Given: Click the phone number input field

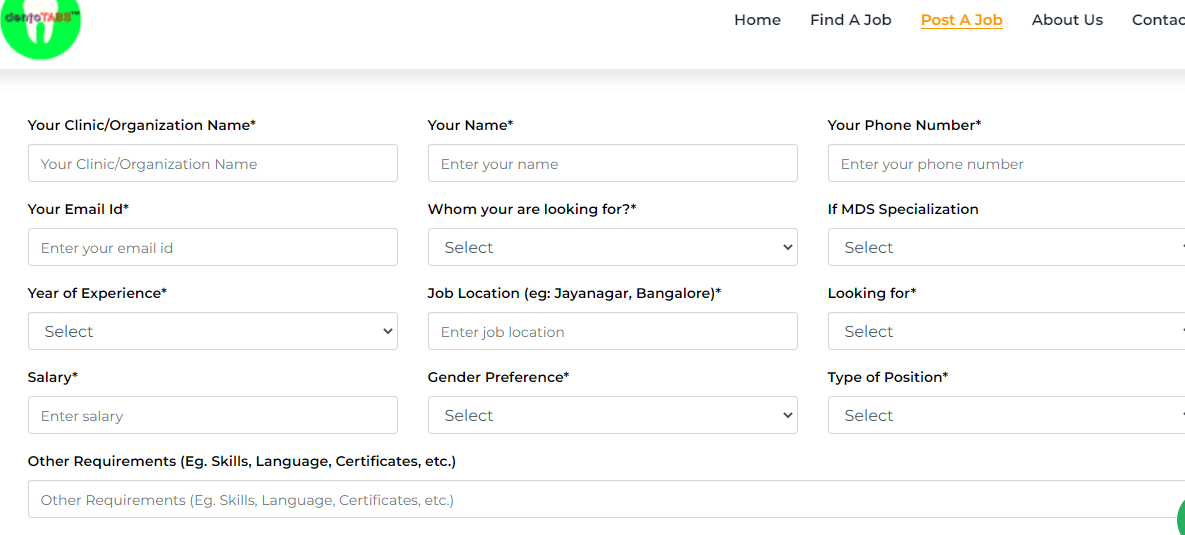Looking at the screenshot, I should (1006, 163).
